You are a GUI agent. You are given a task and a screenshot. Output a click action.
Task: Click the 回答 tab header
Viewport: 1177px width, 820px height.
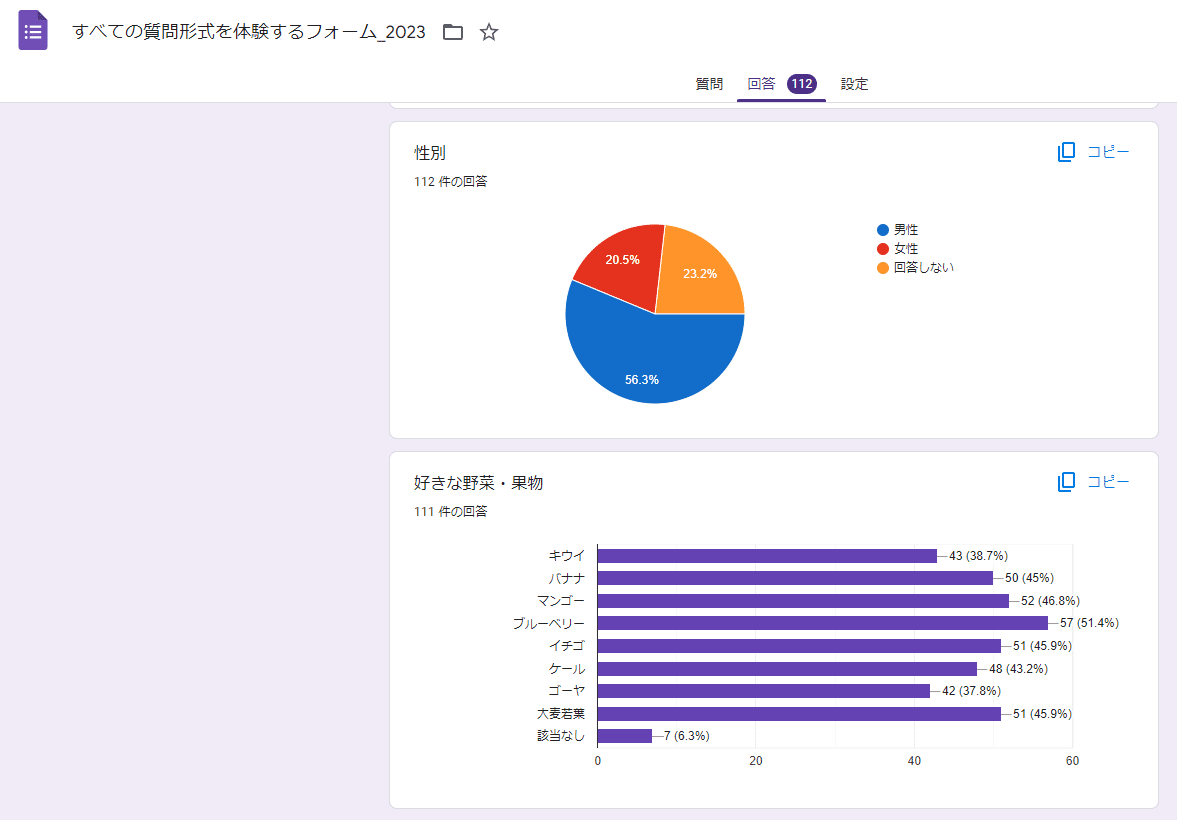pos(760,84)
